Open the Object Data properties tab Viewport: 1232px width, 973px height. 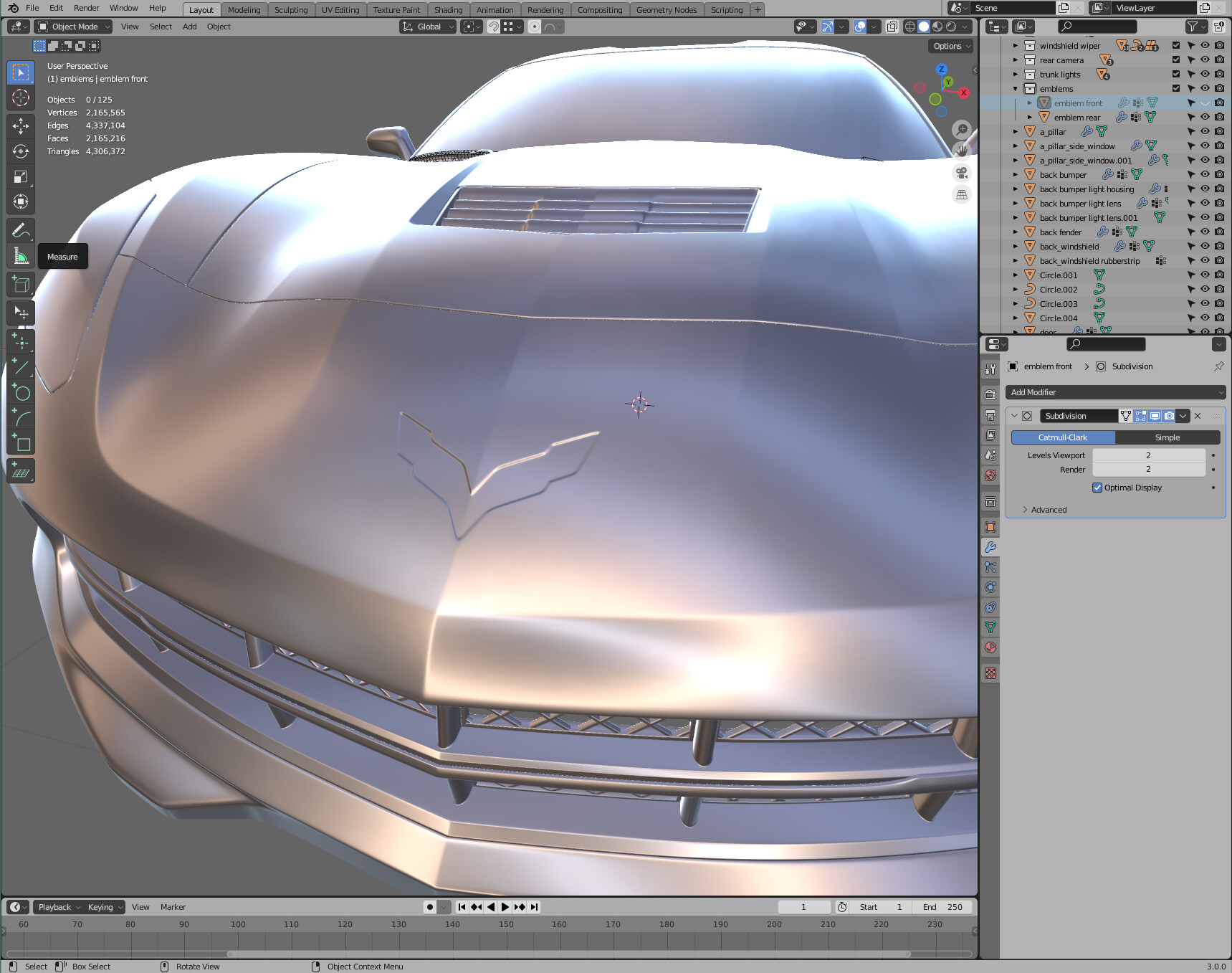click(x=990, y=627)
